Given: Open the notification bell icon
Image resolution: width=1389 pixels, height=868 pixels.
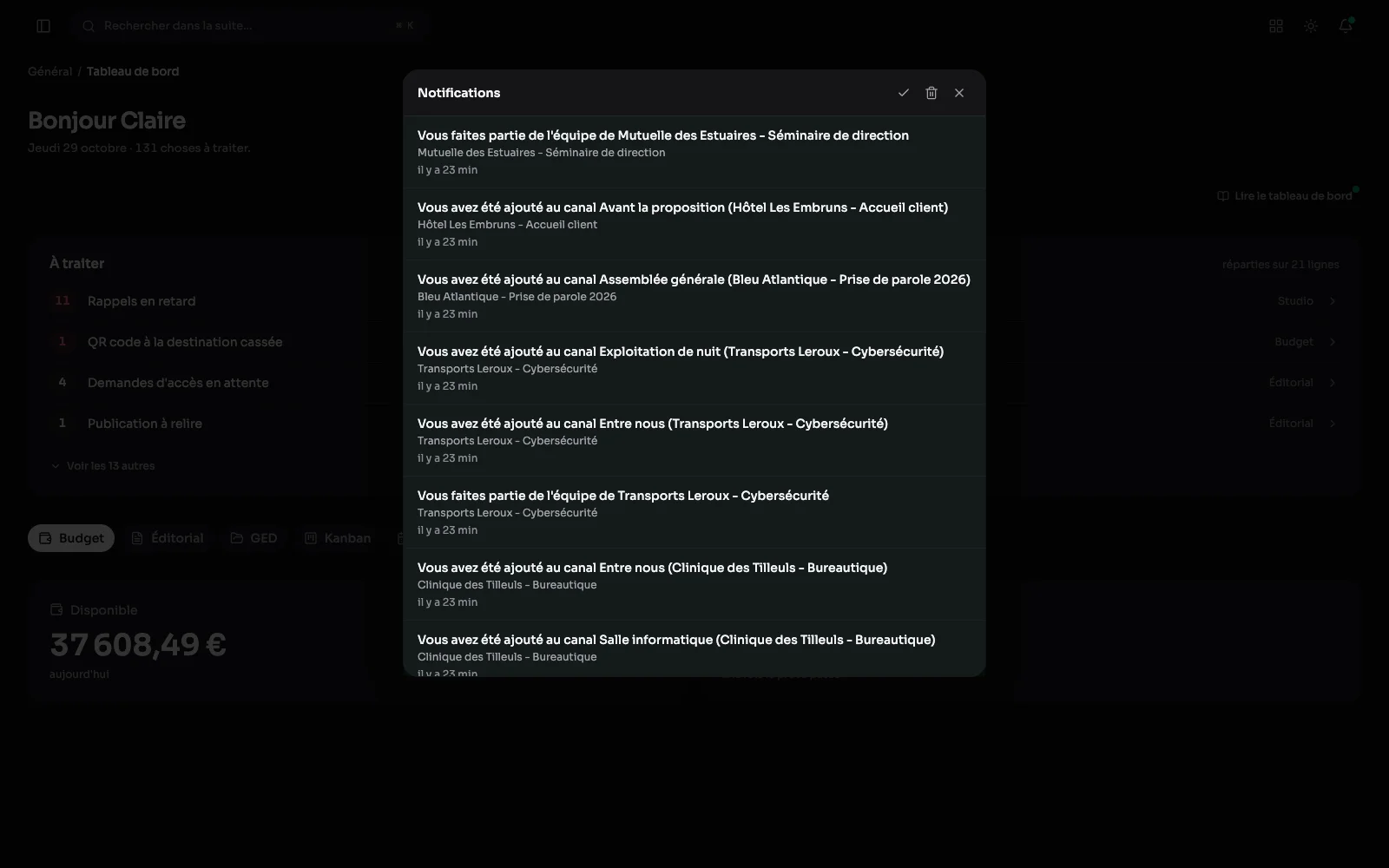Looking at the screenshot, I should tap(1346, 26).
